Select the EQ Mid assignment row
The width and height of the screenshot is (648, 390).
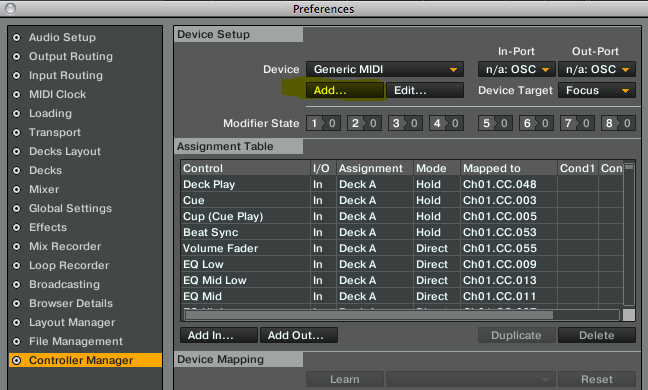402,296
